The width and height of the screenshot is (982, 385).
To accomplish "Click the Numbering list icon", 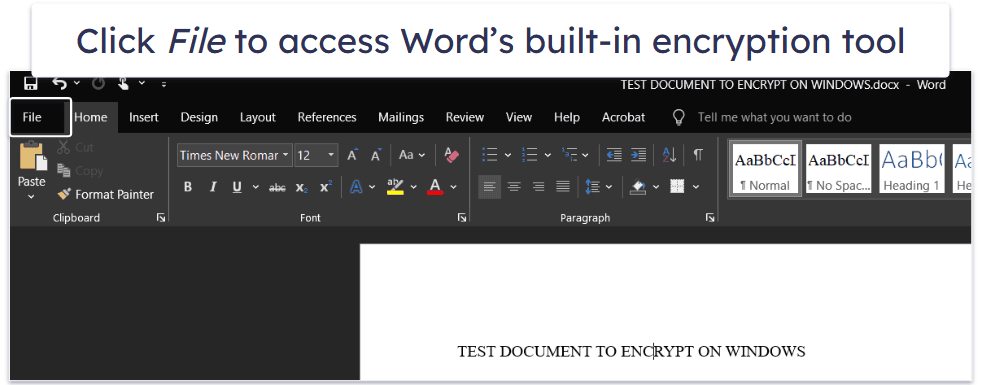I will [530, 155].
